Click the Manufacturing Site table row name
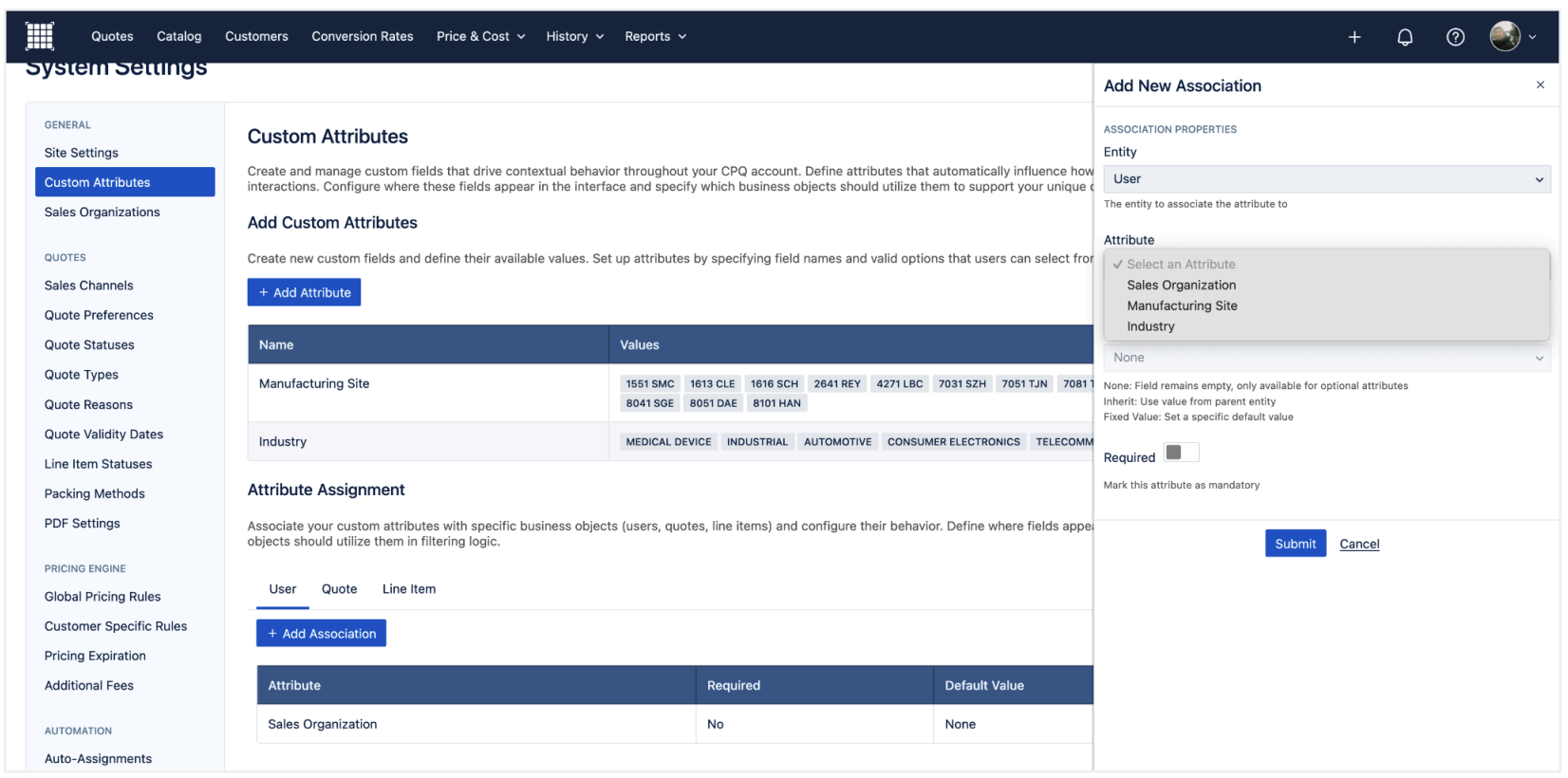Screen dimensions: 1568x778 [x=314, y=383]
